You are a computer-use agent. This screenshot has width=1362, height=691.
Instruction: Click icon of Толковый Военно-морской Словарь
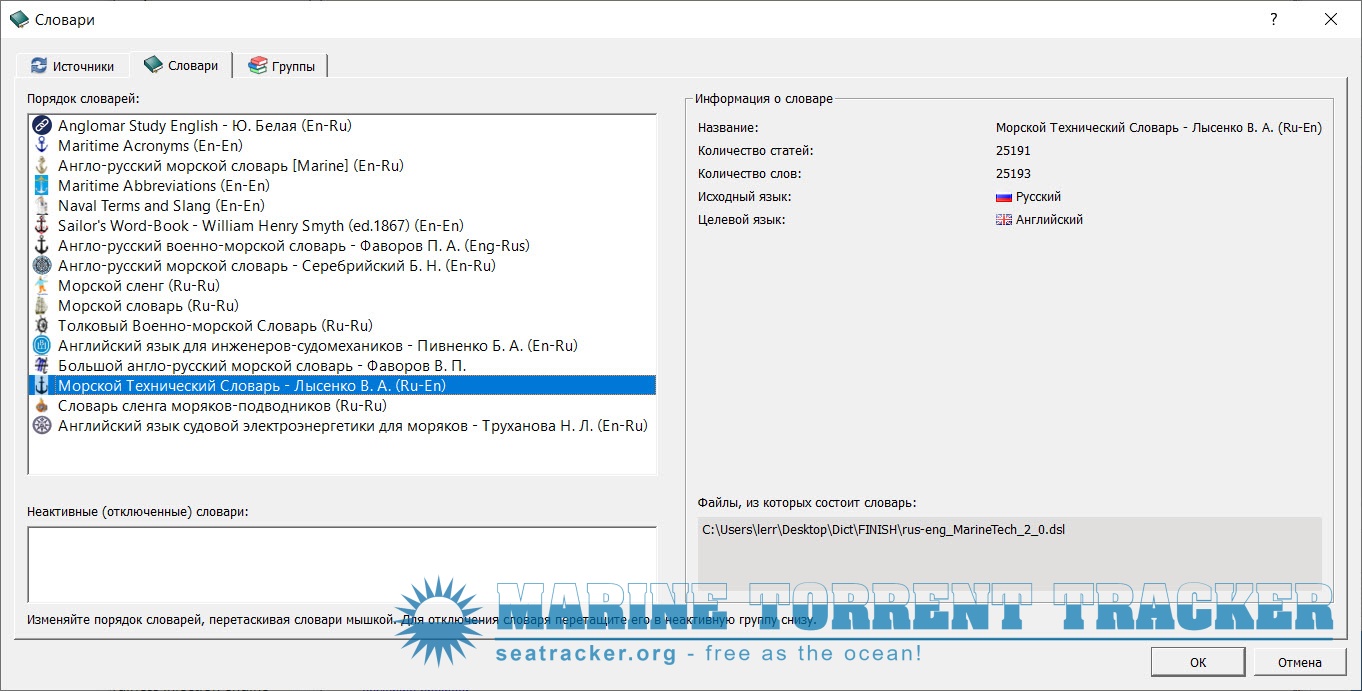[x=41, y=326]
